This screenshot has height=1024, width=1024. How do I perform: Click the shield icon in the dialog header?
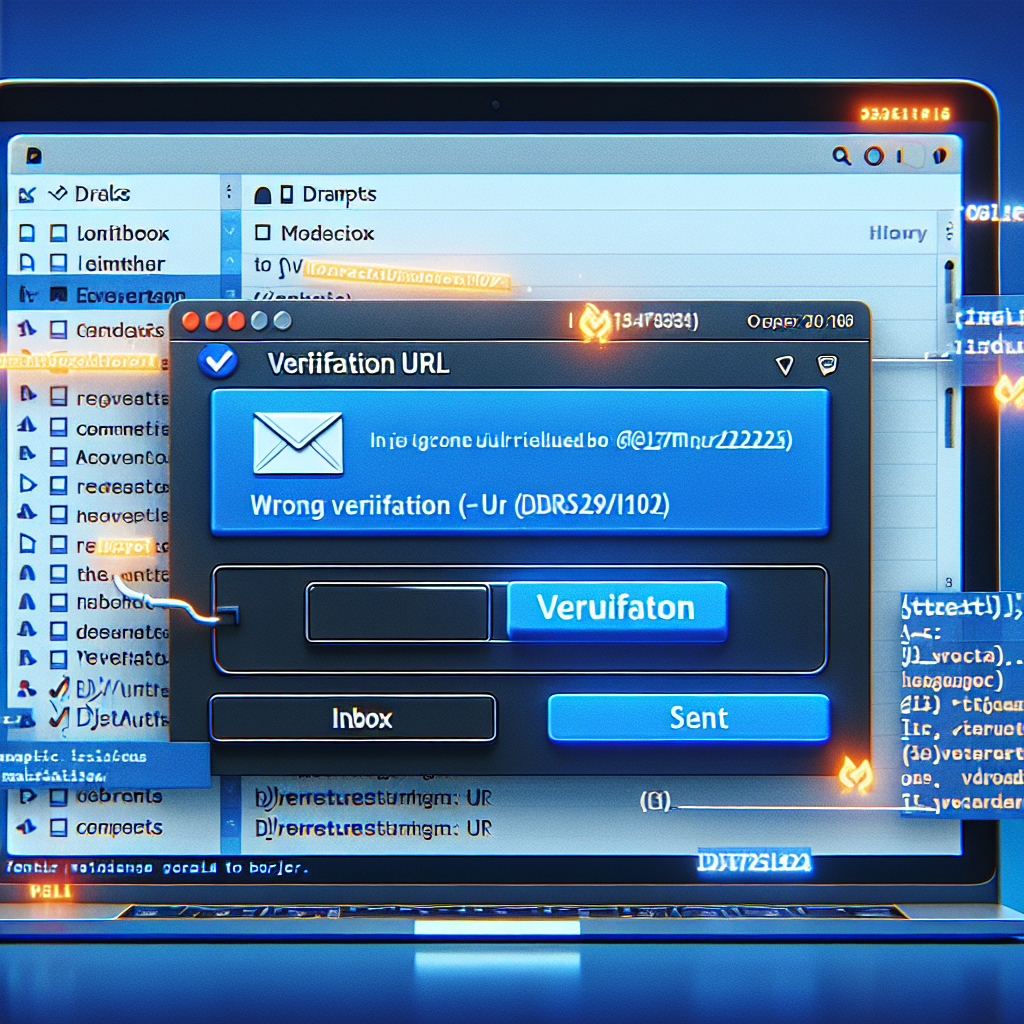(x=785, y=365)
